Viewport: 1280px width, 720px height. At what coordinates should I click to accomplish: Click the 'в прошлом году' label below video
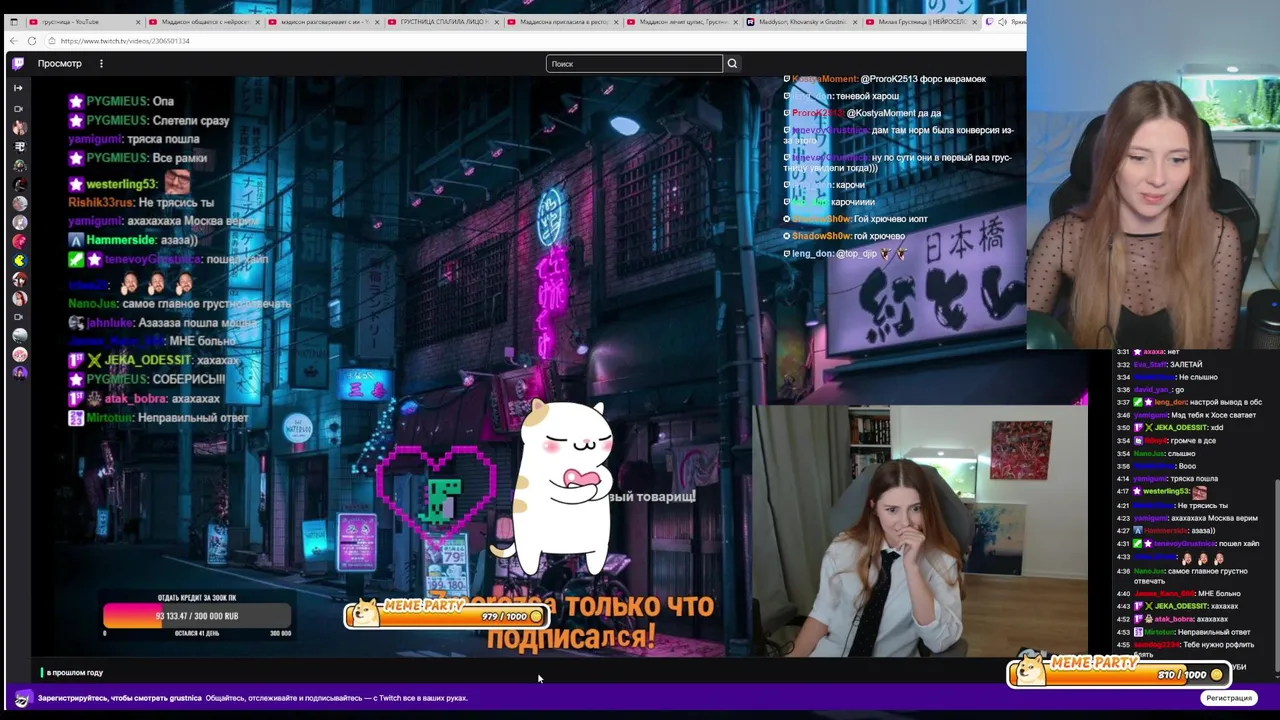point(74,672)
